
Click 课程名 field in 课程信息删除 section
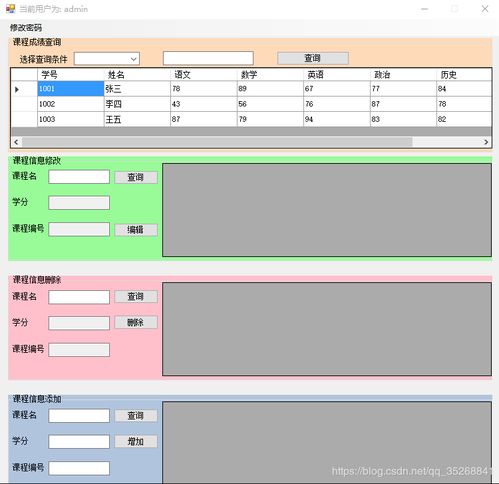point(79,297)
